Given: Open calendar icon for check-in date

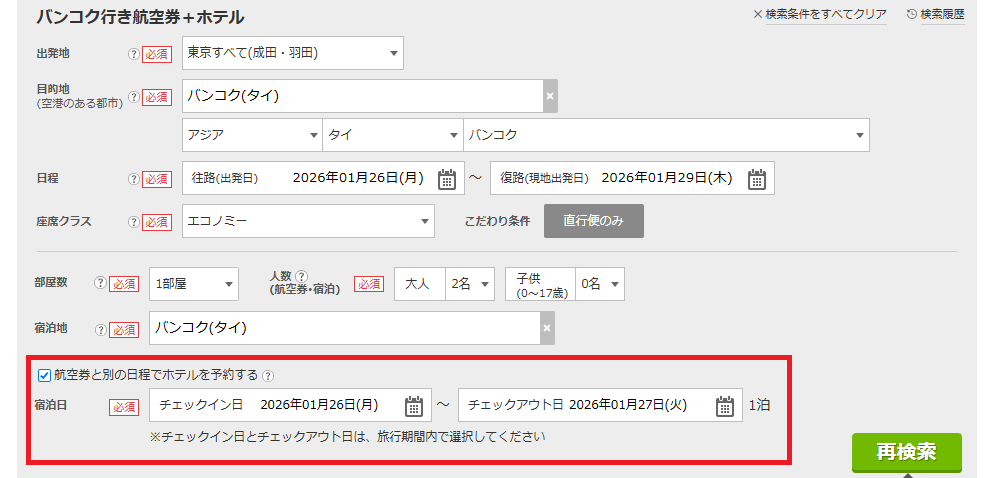Looking at the screenshot, I should pos(413,406).
